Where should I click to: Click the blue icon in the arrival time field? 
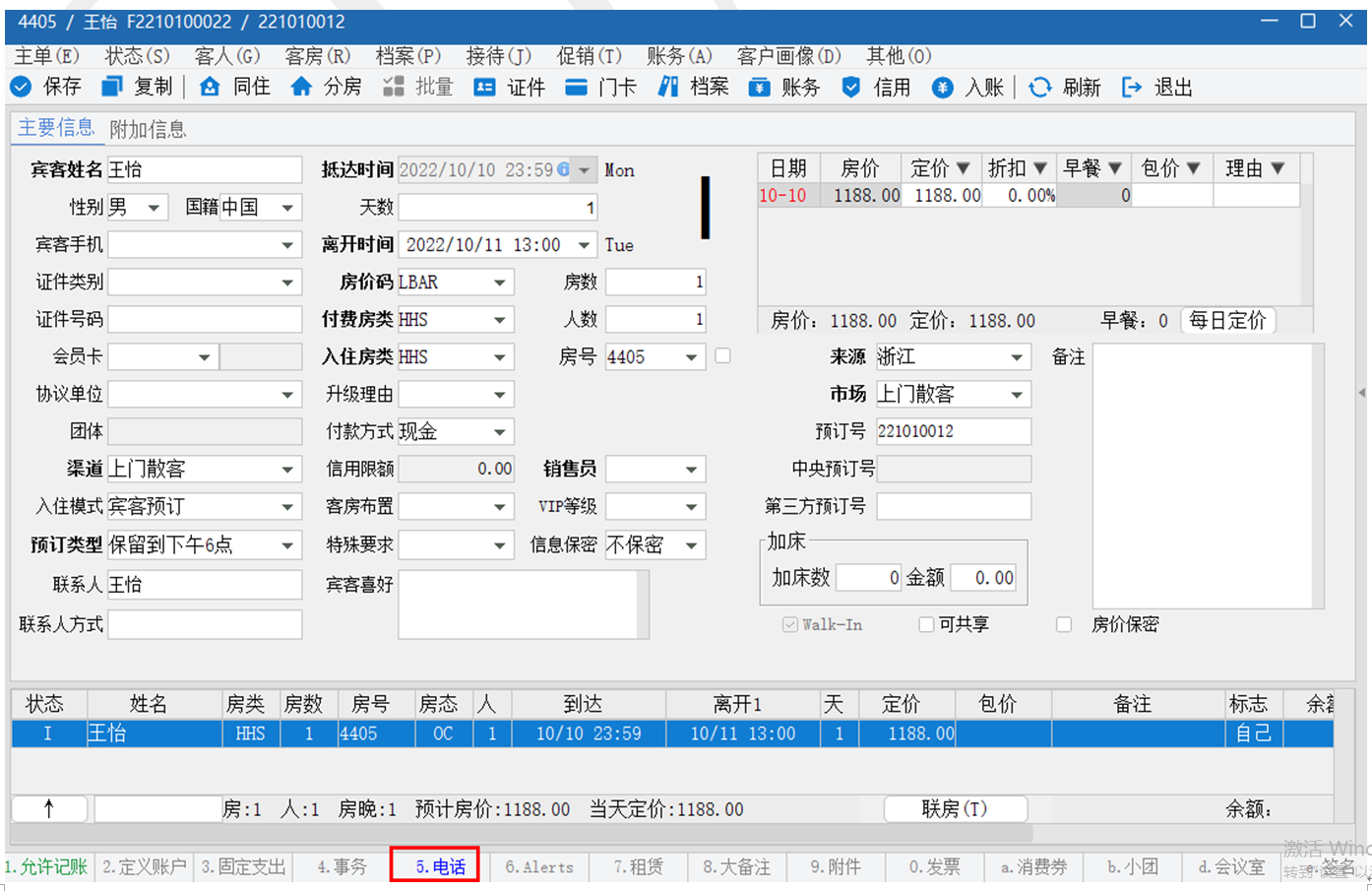point(563,169)
